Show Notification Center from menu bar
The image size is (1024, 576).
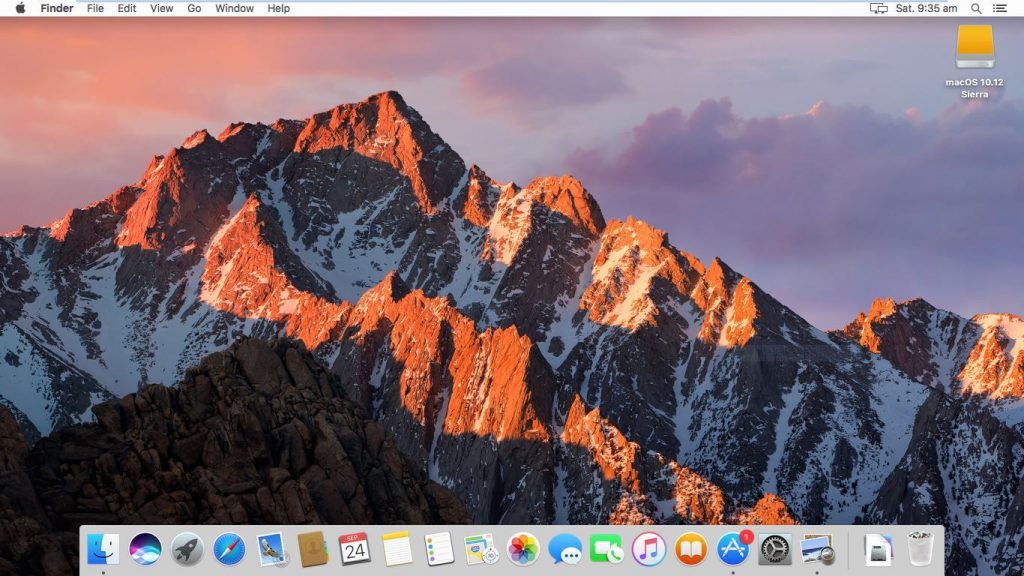click(x=1000, y=8)
